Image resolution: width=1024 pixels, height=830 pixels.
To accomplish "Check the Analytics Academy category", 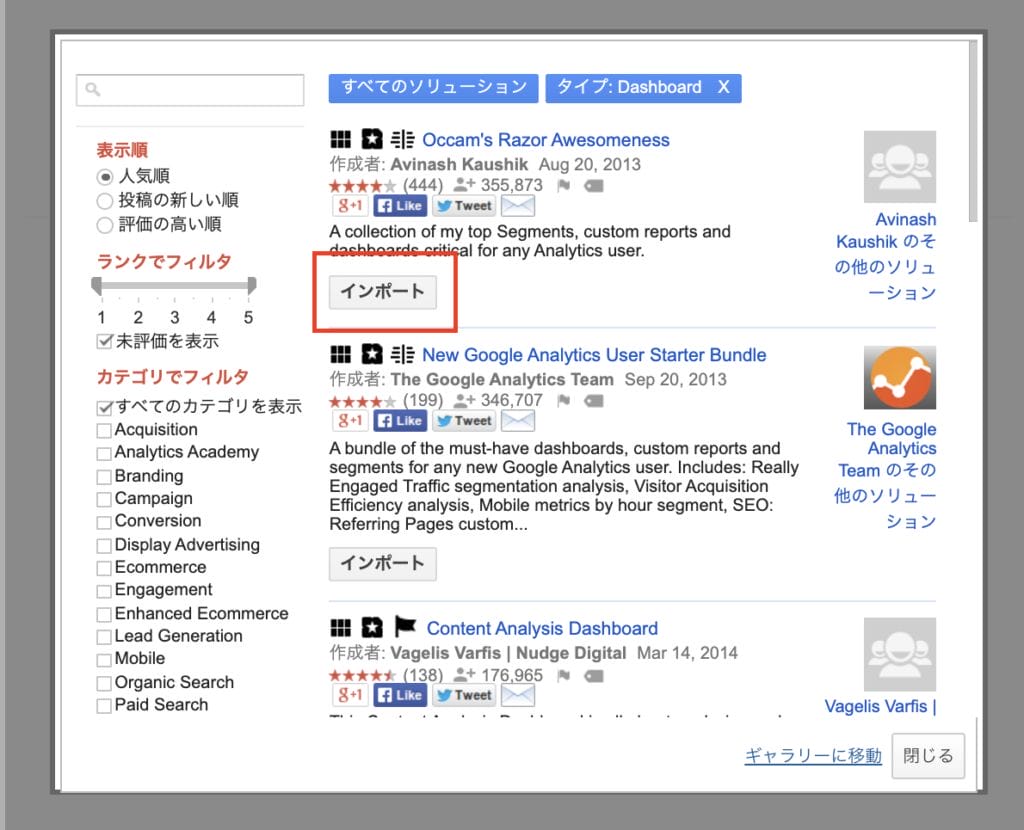I will click(104, 454).
